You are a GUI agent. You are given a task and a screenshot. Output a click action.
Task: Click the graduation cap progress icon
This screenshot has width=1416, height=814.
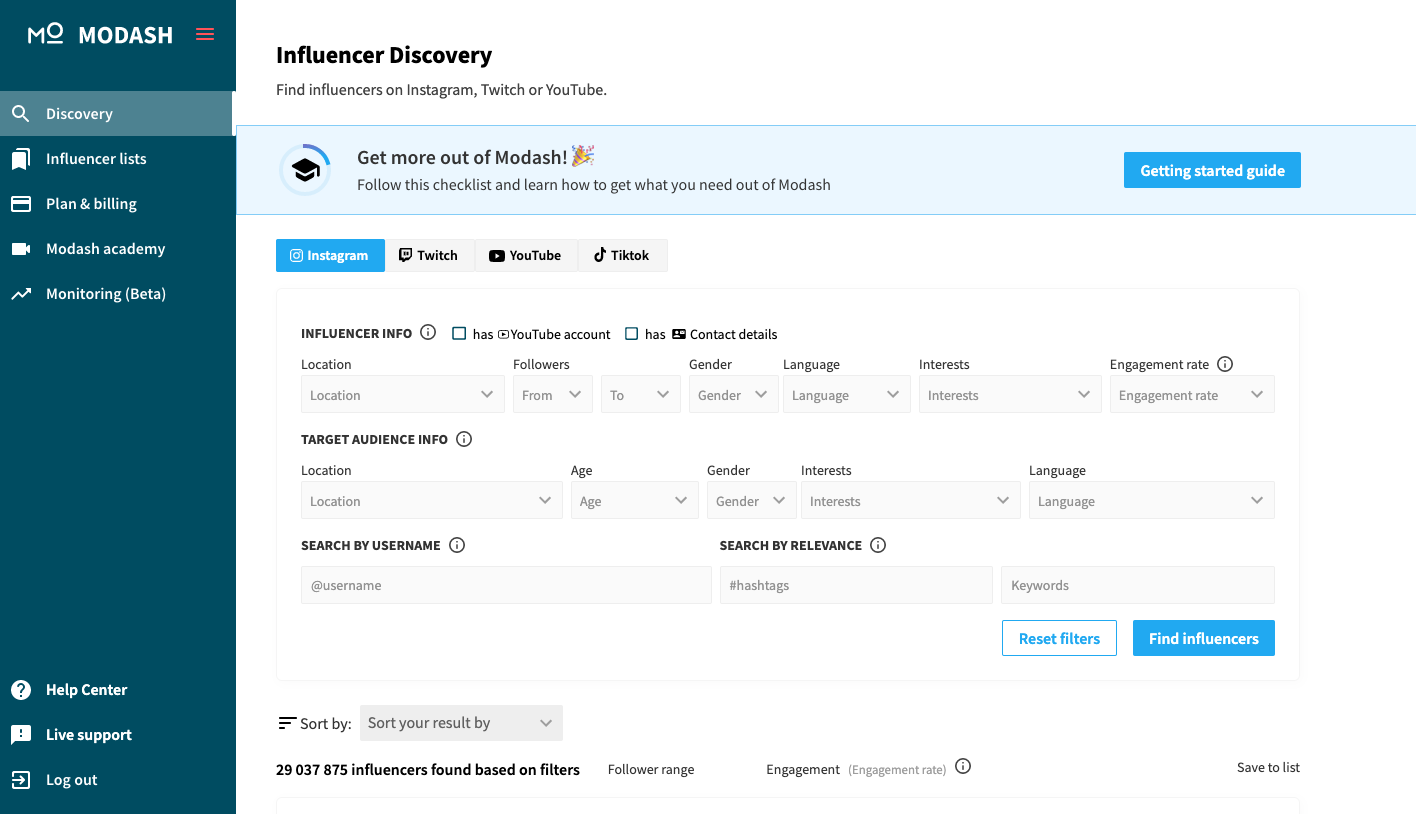305,170
